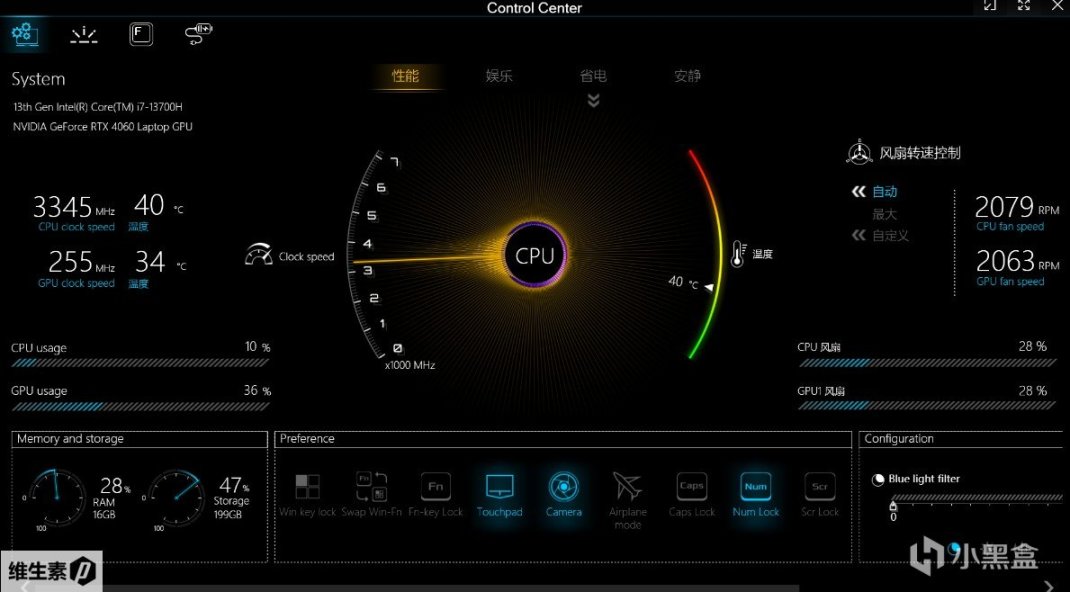Screen dimensions: 1070x592
Task: Click the scroll right arrow at bottom
Action: tap(1050, 586)
